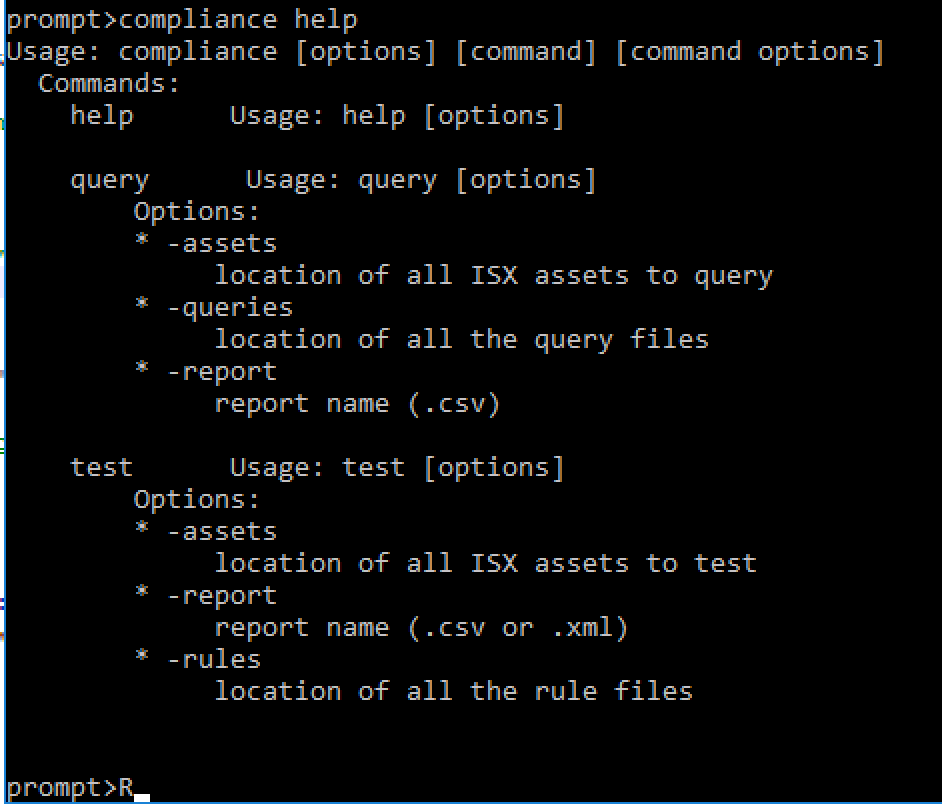942x808 pixels.
Task: Click the 'compliance help' command text
Action: pos(238,19)
